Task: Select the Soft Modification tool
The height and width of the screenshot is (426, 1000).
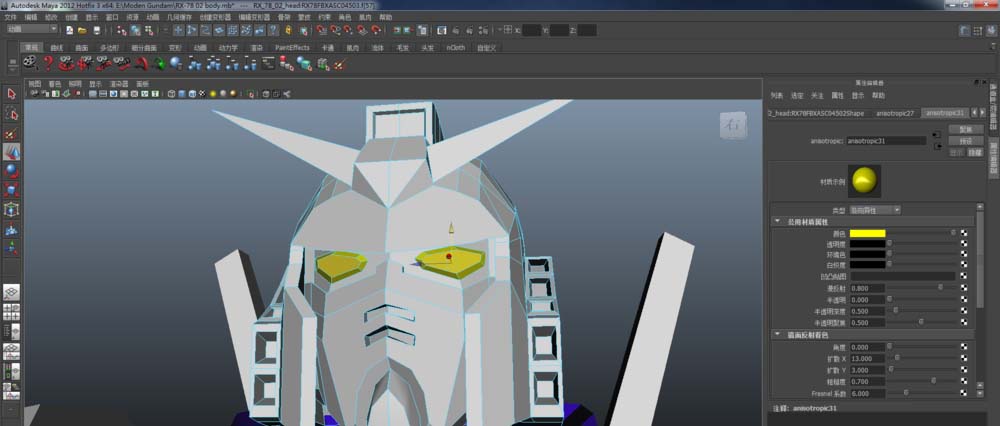Action: 11,229
